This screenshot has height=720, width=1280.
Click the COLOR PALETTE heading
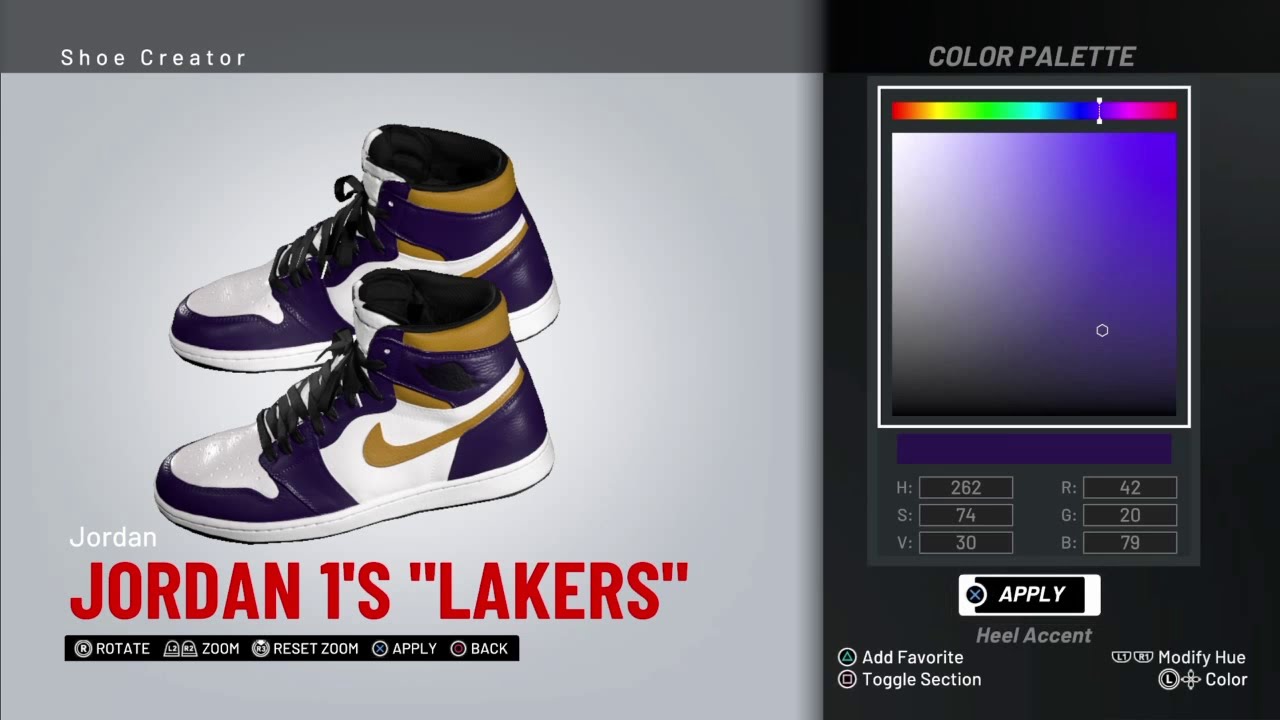[1031, 57]
